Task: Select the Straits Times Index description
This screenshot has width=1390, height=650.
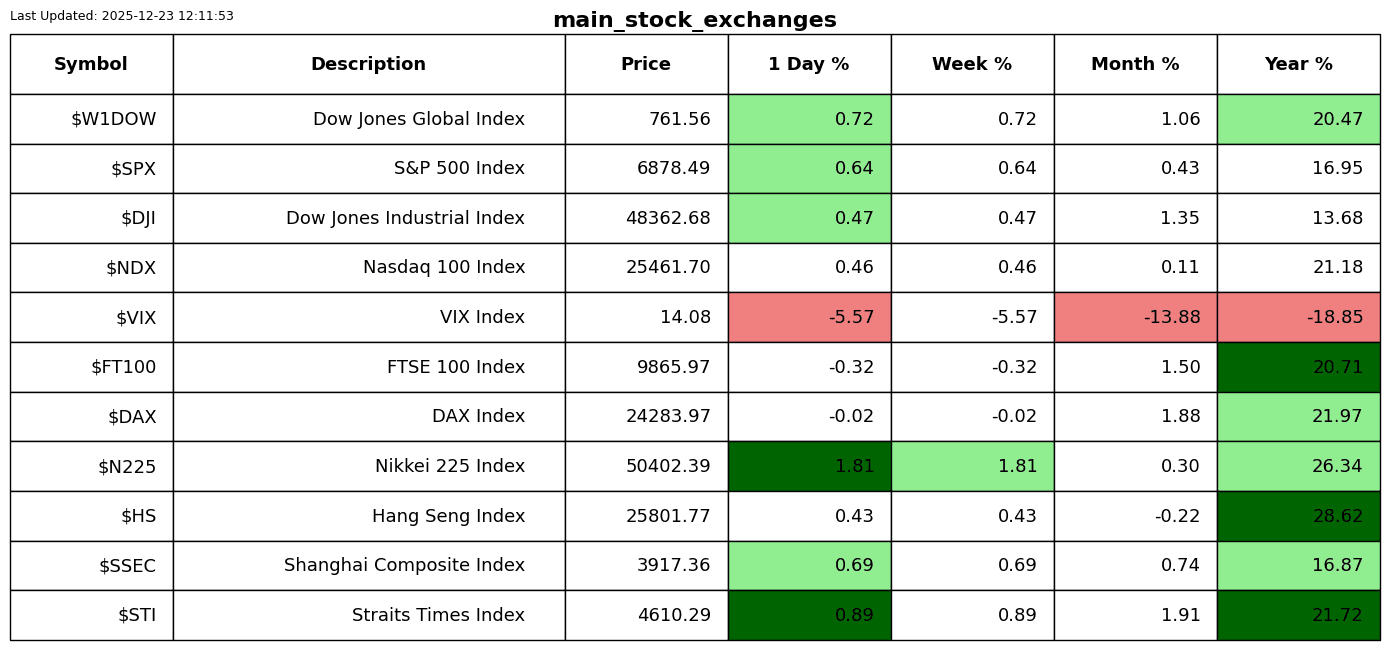Action: (x=438, y=616)
